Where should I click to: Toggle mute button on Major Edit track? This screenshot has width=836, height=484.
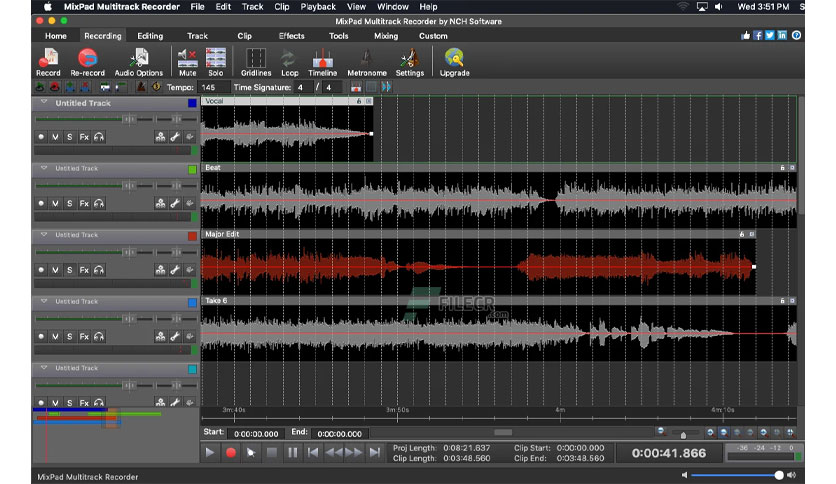(55, 270)
